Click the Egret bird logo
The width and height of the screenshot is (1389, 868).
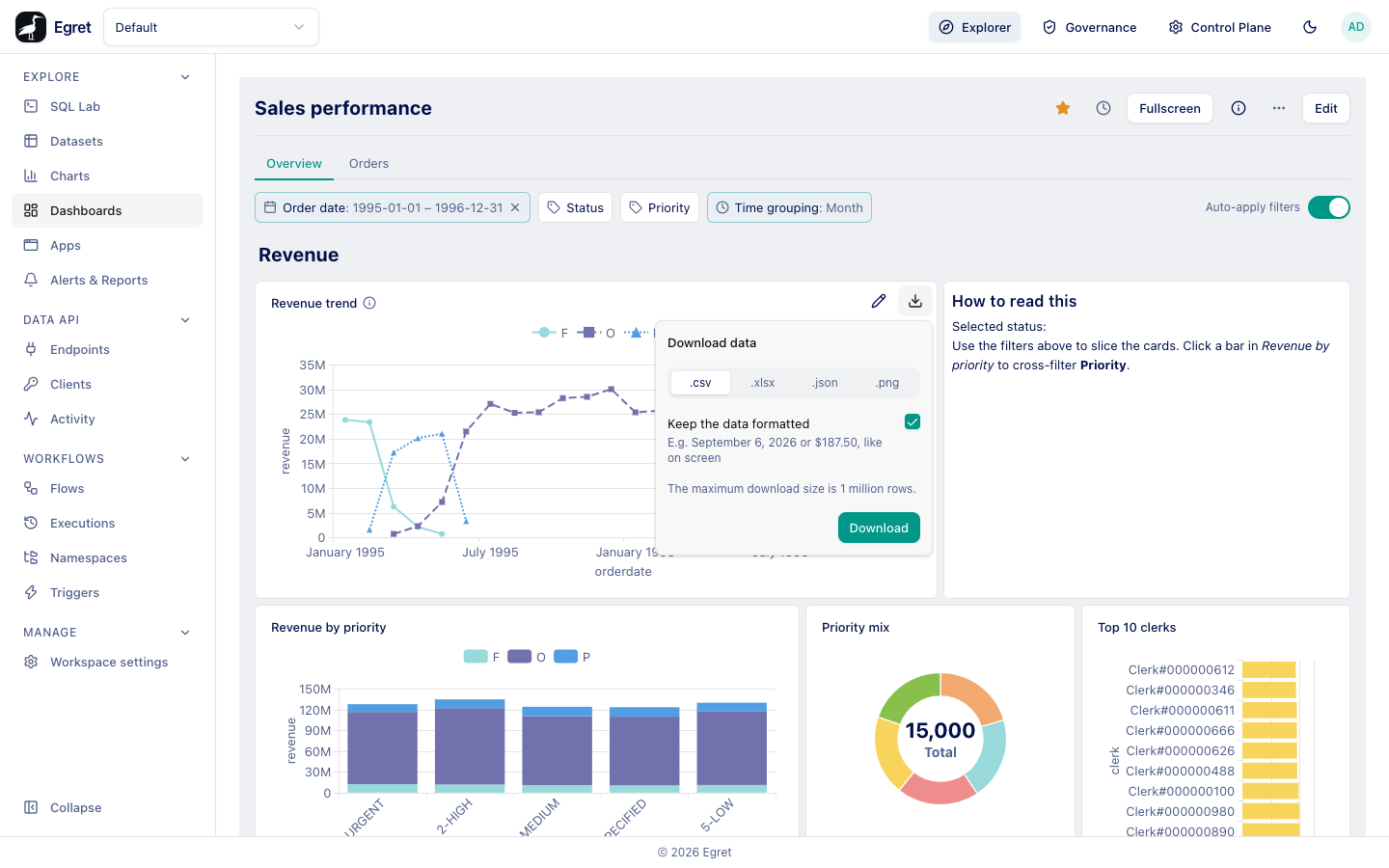click(x=31, y=27)
